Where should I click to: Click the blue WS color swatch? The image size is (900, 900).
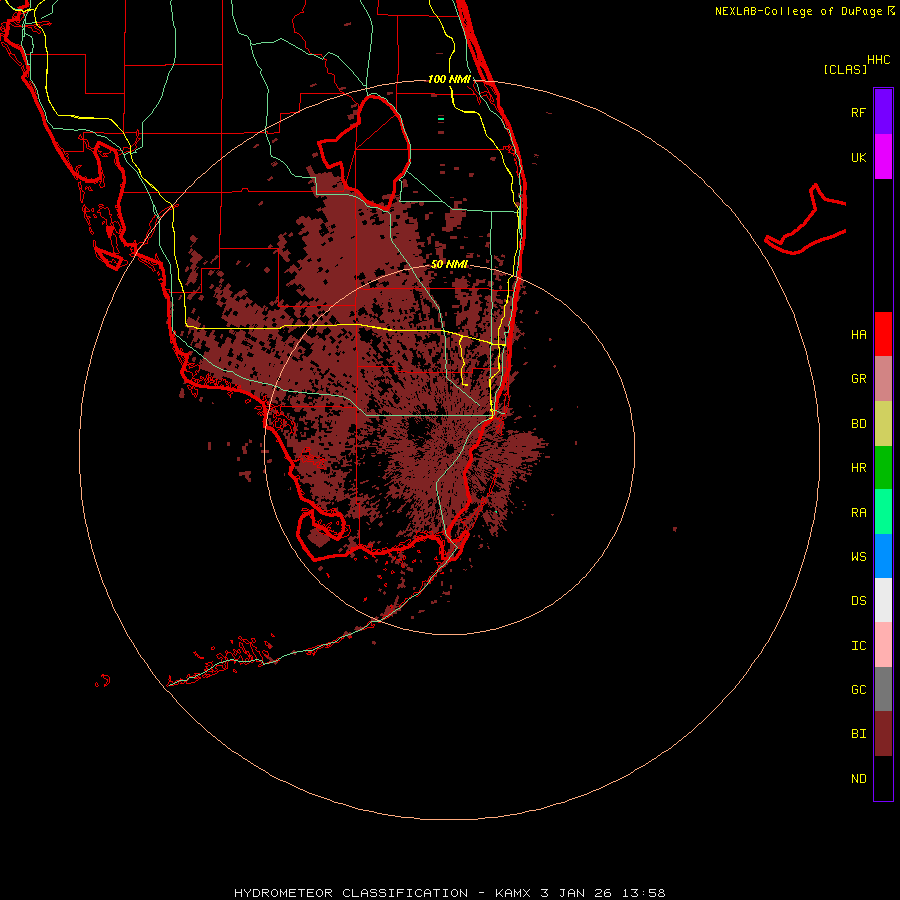click(x=883, y=556)
